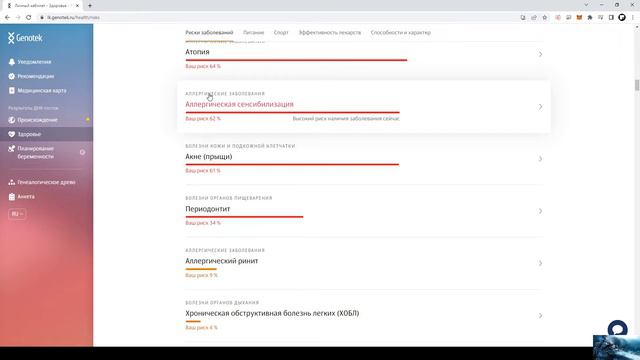
Task: Reload the page with the refresh icon
Action: [29, 18]
